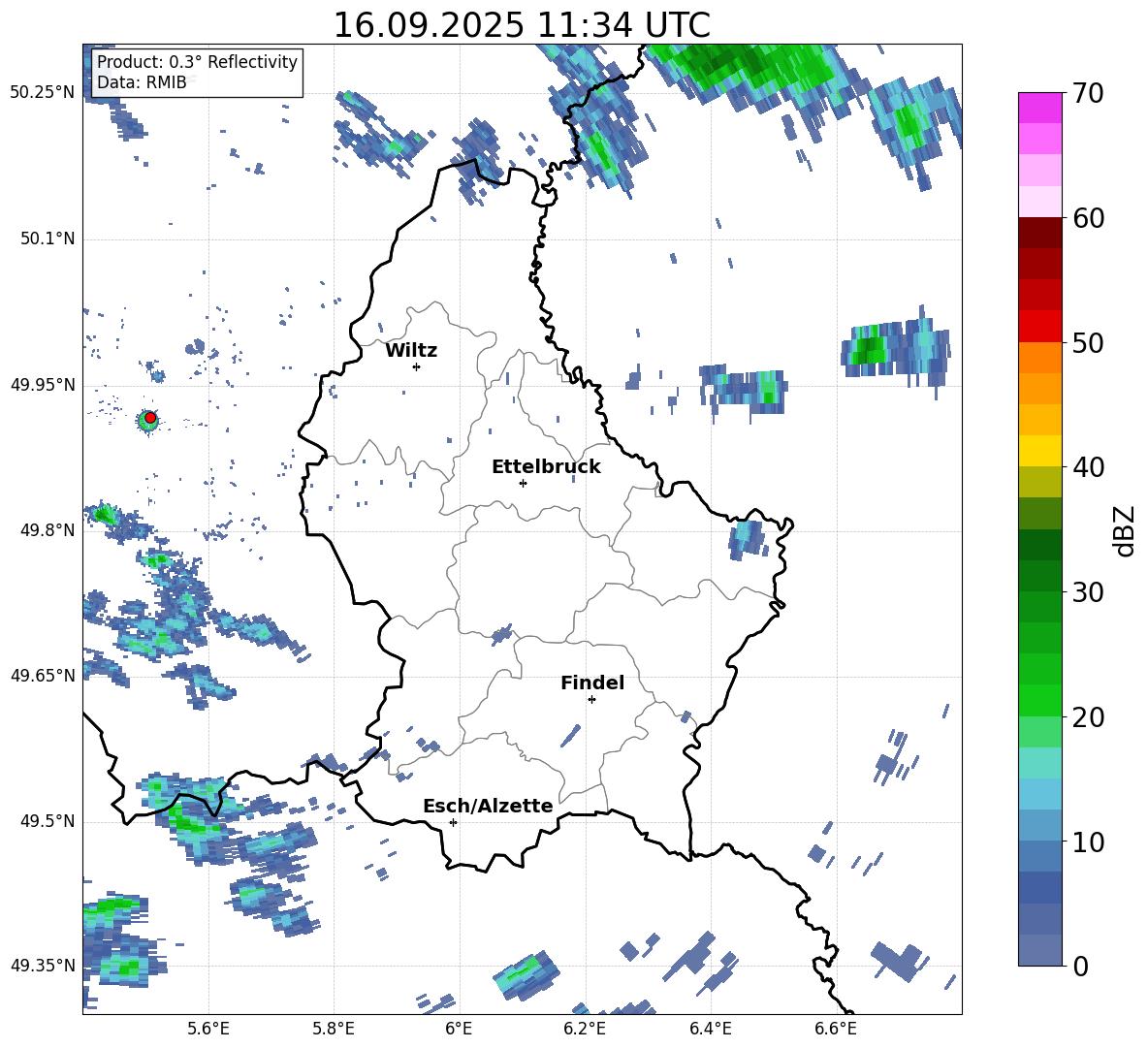Click the 'Product: 0.3° Reflectivity' legend text
The height and width of the screenshot is (1048, 1148).
click(197, 62)
